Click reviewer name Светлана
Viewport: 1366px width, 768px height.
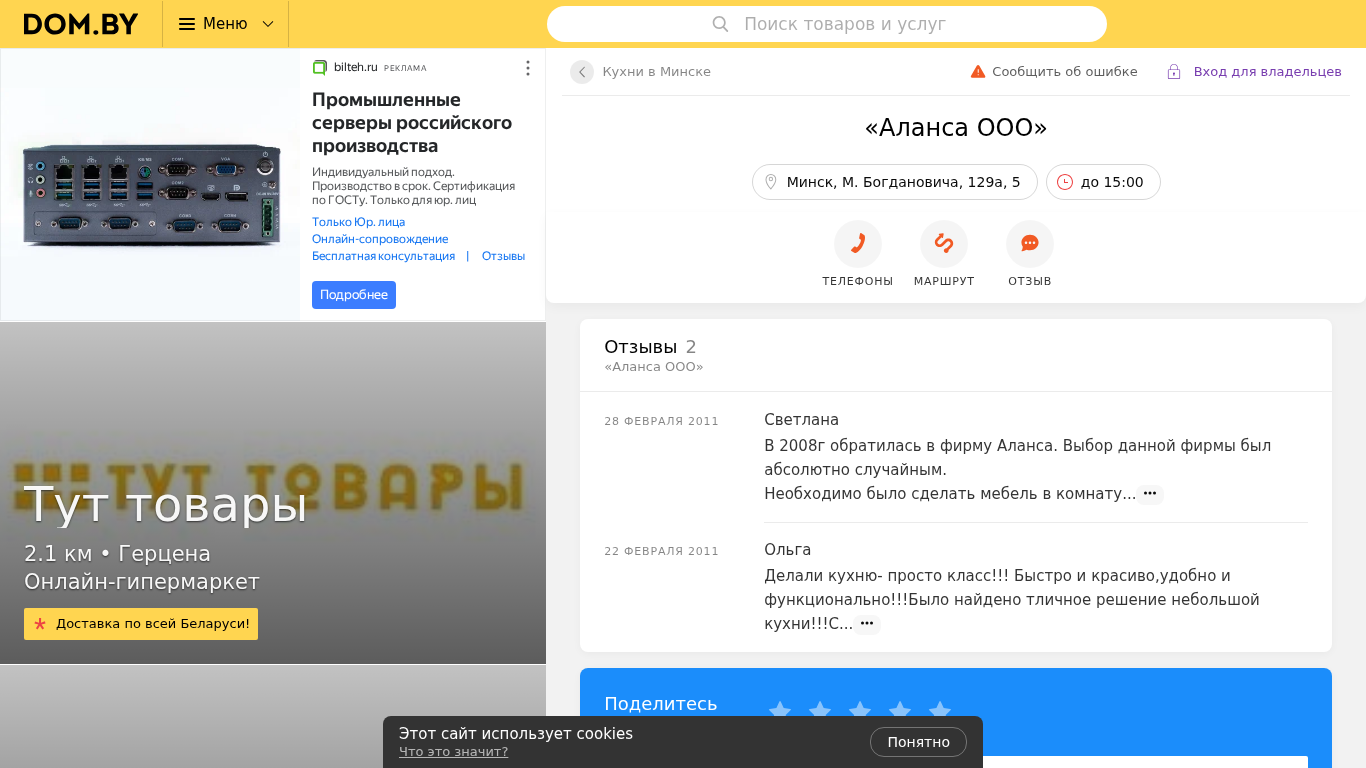coord(801,420)
